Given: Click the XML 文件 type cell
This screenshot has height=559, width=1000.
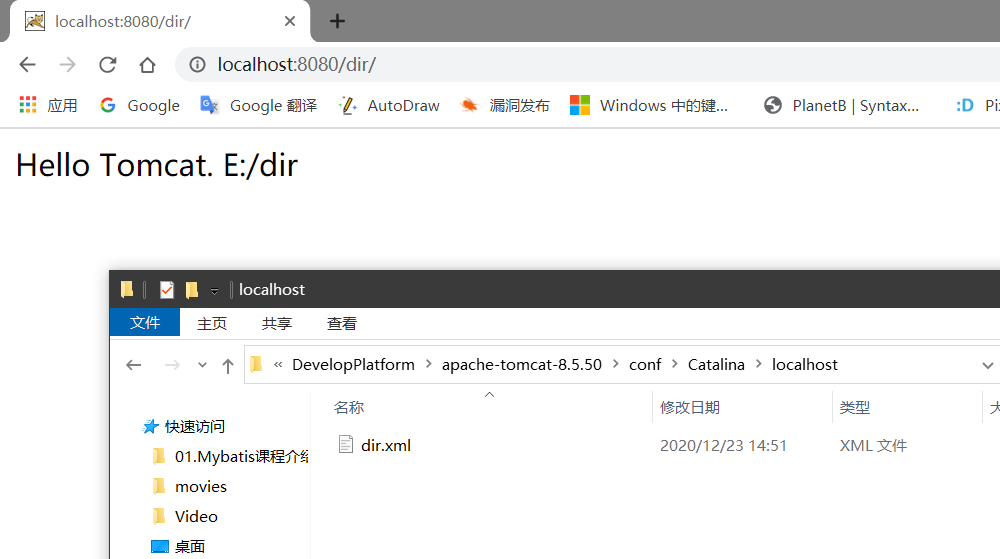Looking at the screenshot, I should point(873,446).
